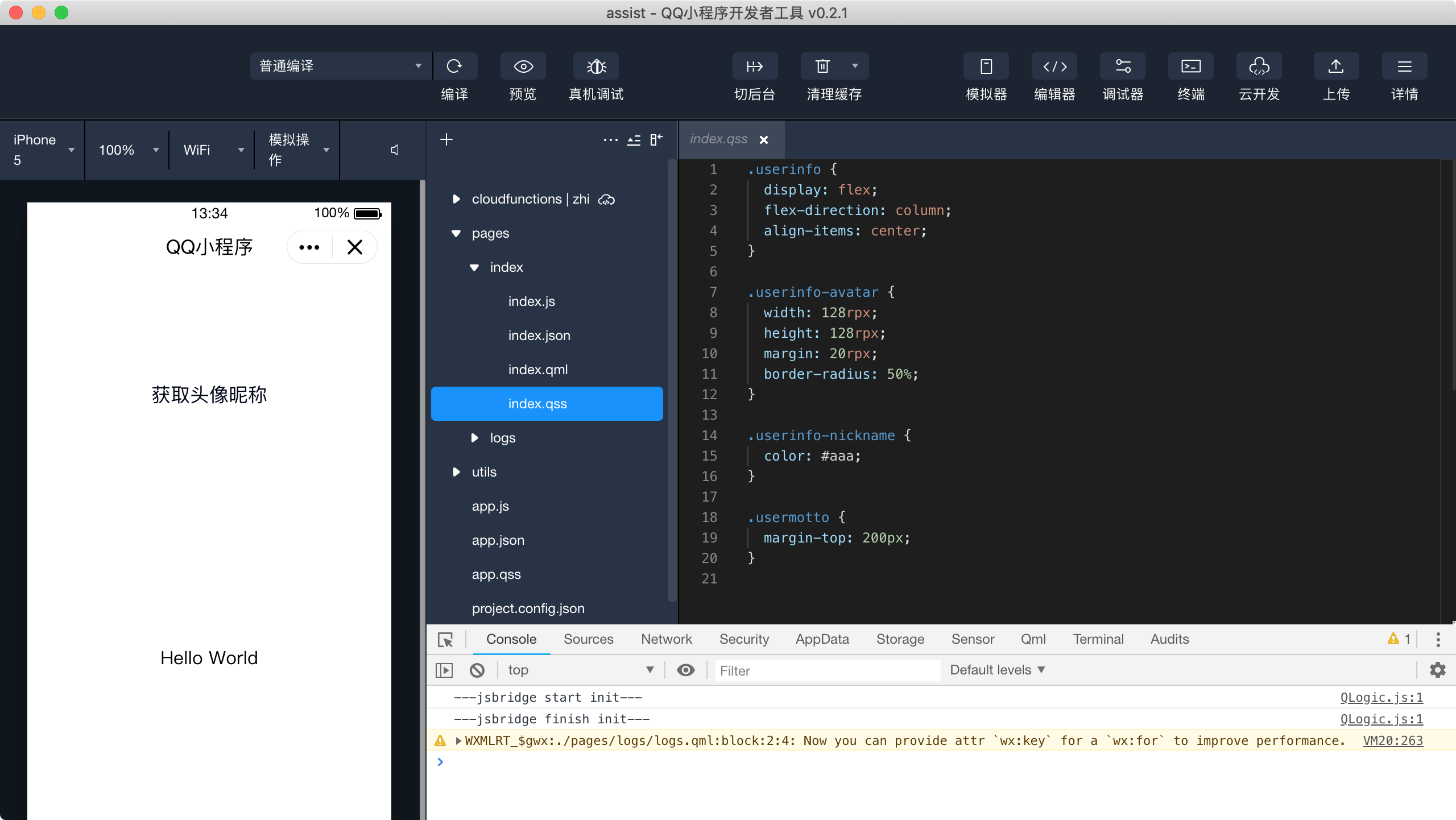Click the console Filter input field
Image resolution: width=1456 pixels, height=820 pixels.
[x=826, y=670]
